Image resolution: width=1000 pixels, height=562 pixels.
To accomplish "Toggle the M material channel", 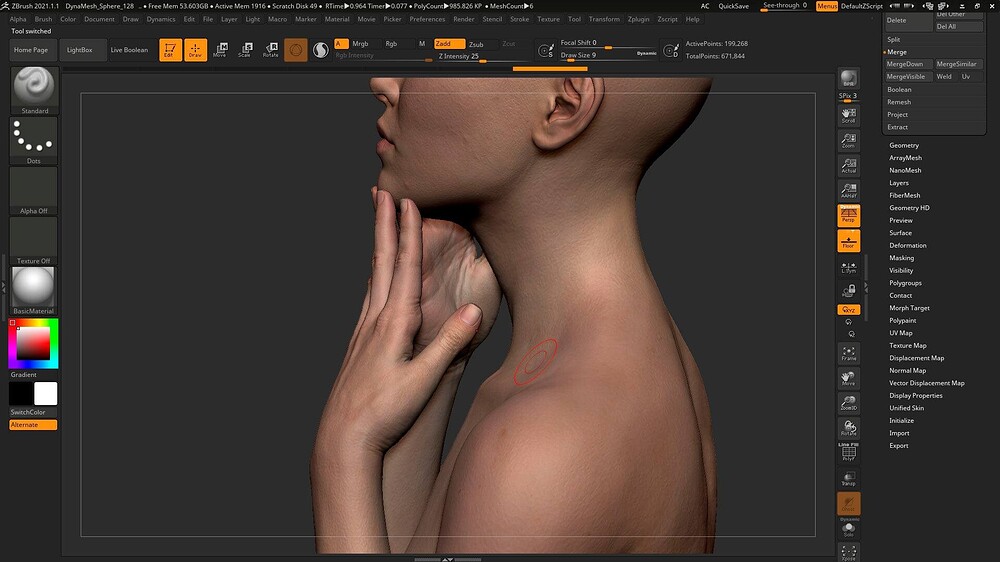I will point(422,43).
